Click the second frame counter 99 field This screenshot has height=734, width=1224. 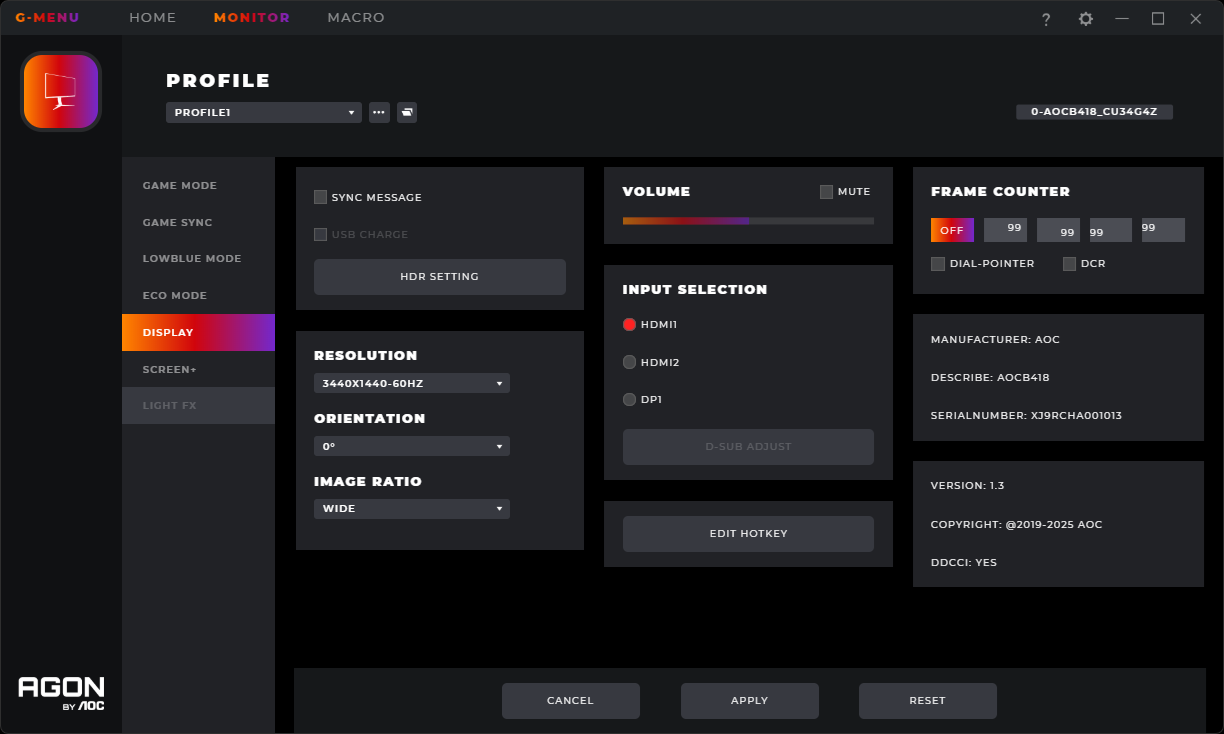1058,230
